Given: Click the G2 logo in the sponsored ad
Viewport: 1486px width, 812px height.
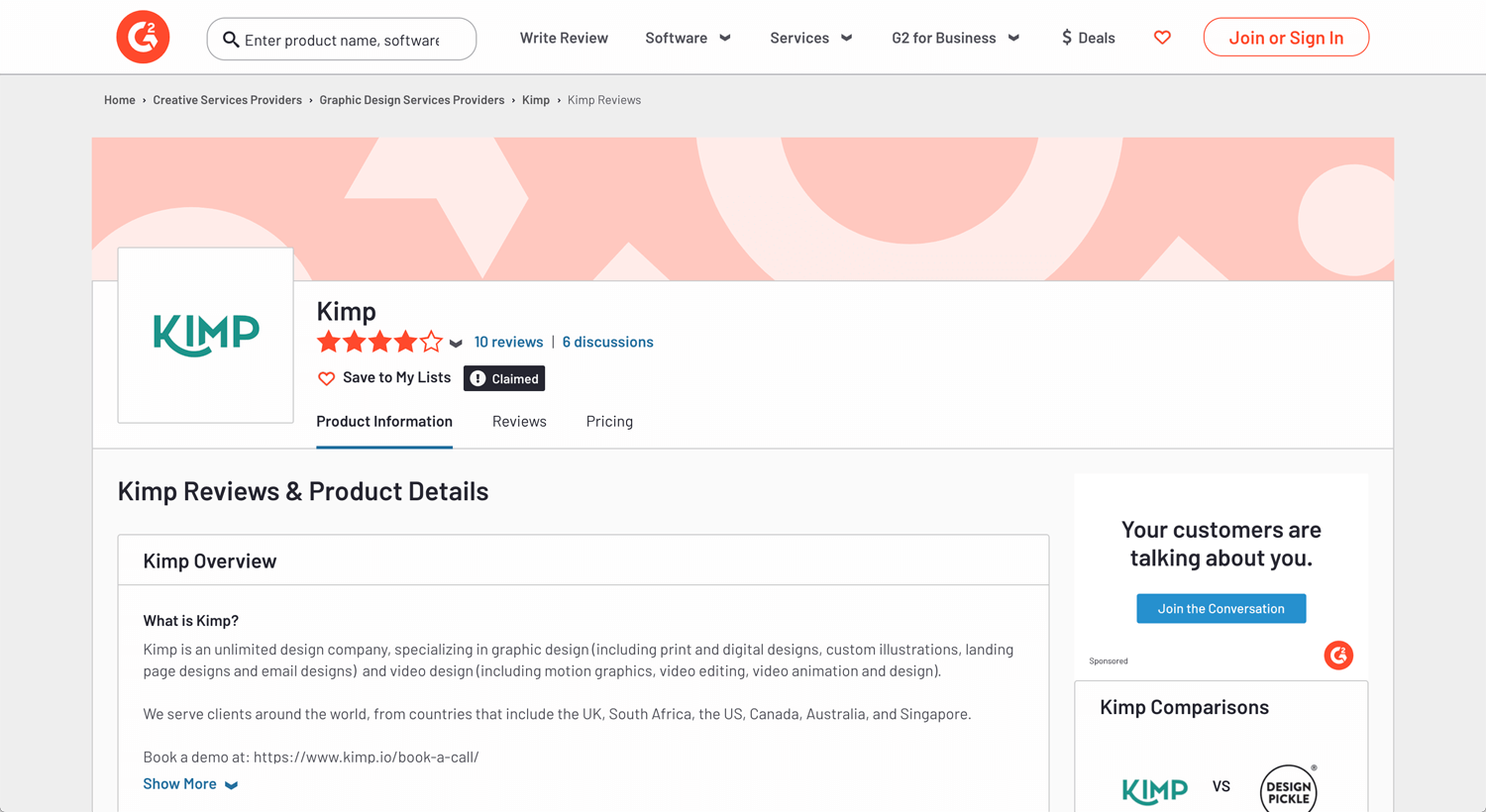Looking at the screenshot, I should click(1338, 656).
